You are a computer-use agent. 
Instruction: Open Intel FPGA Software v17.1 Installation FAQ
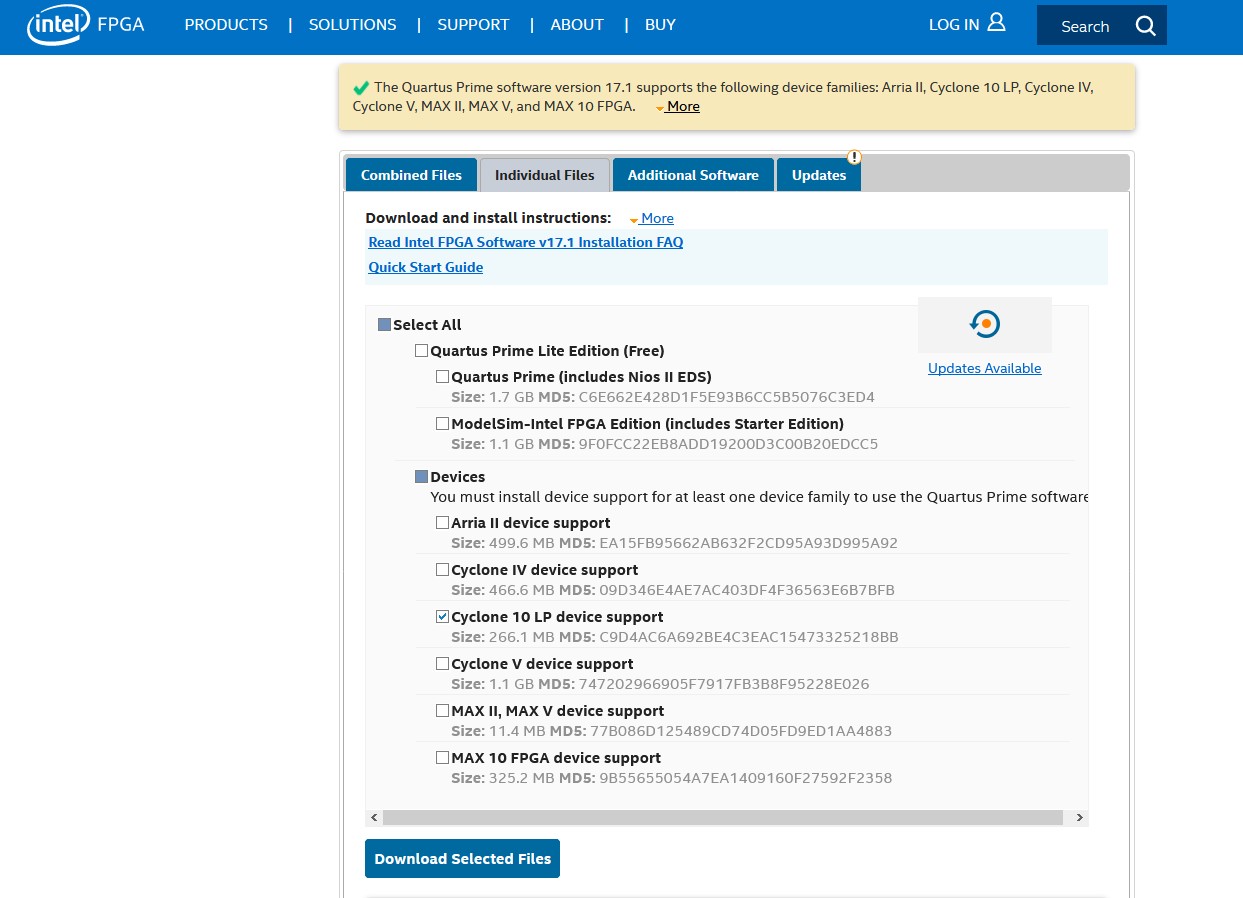point(526,243)
